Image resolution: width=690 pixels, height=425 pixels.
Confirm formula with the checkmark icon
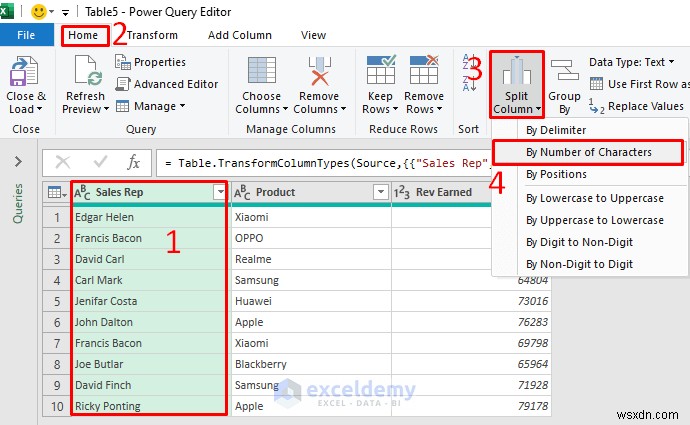(x=100, y=162)
